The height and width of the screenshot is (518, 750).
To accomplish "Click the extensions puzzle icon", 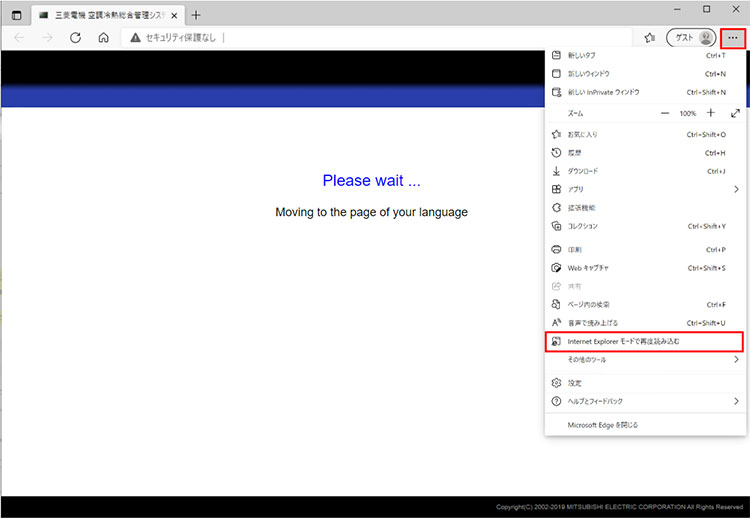I will 556,208.
